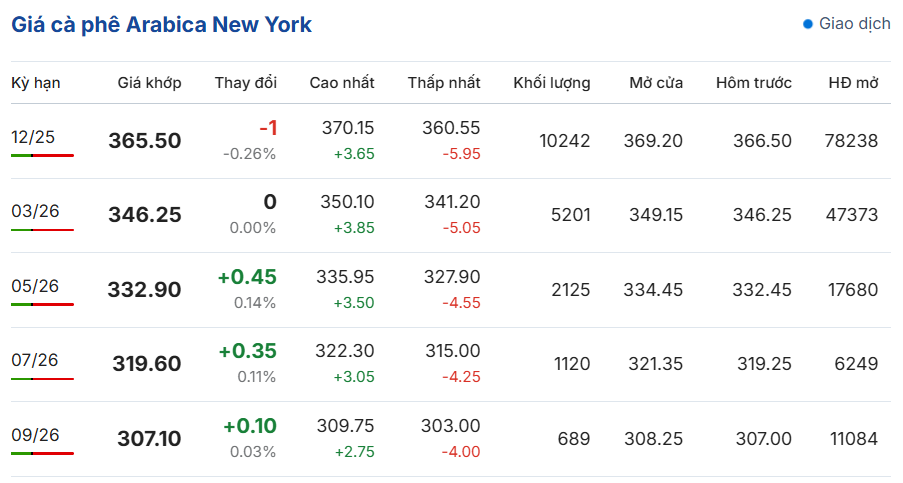Click the 365.50 matched price
This screenshot has height=483, width=903.
click(x=145, y=141)
